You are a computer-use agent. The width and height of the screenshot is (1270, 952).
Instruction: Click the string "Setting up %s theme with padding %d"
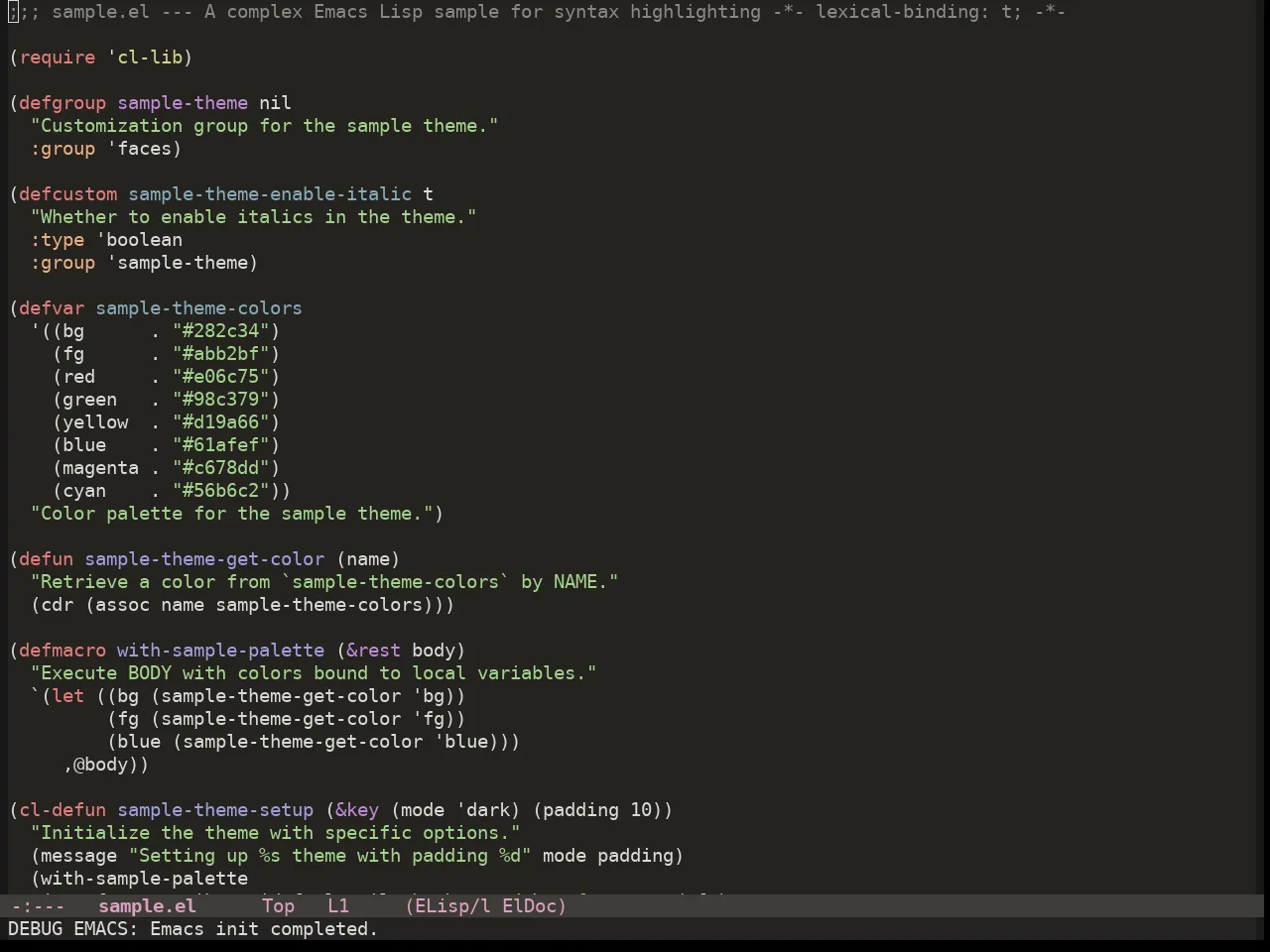pos(330,856)
